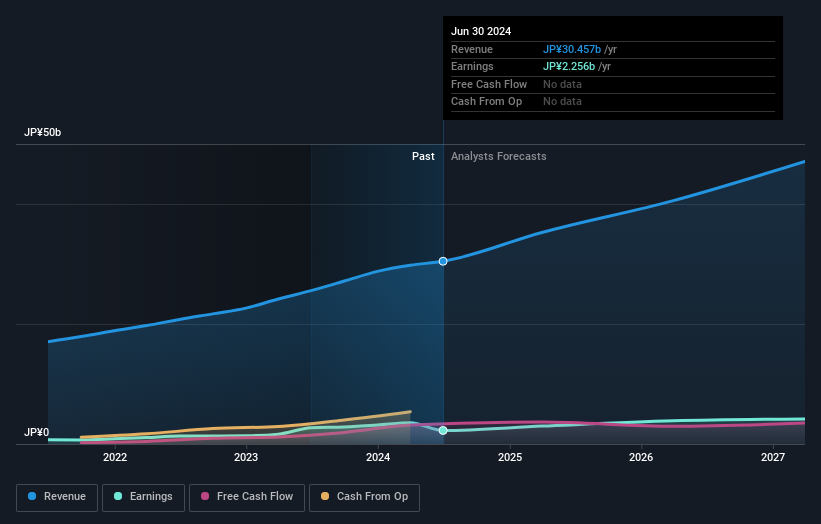Viewport: 821px width, 524px height.
Task: Click the 2027 x-axis label
Action: point(773,457)
